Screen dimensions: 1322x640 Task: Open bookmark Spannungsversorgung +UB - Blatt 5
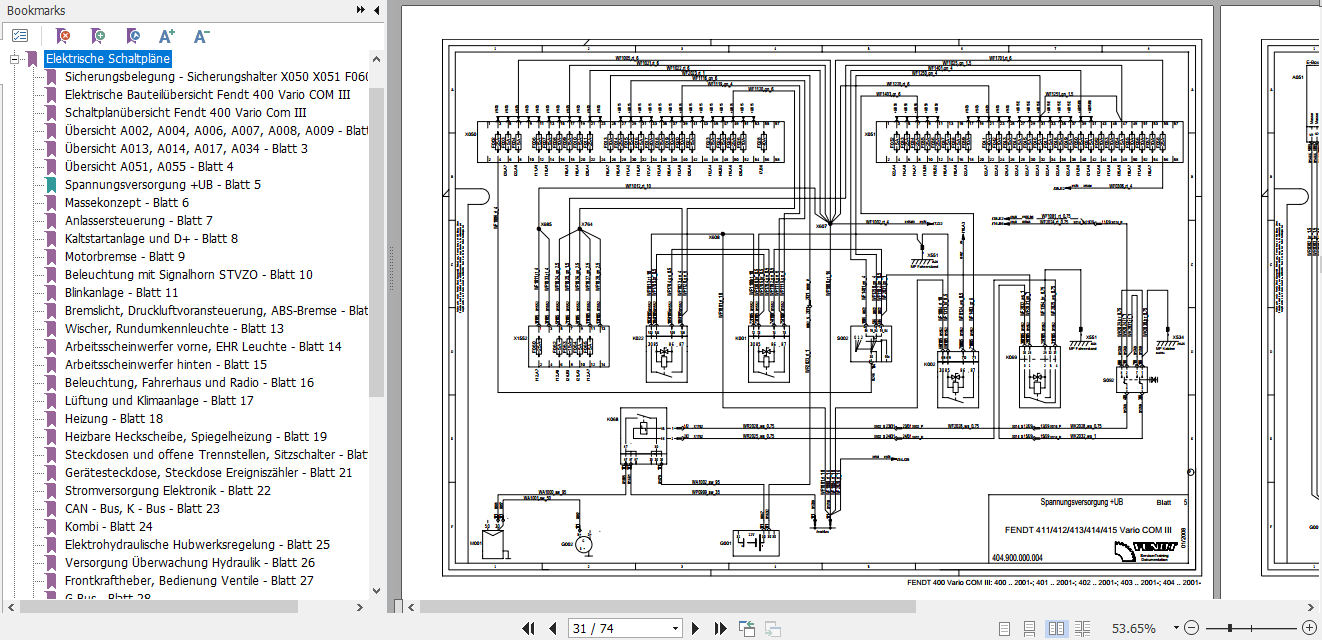162,185
